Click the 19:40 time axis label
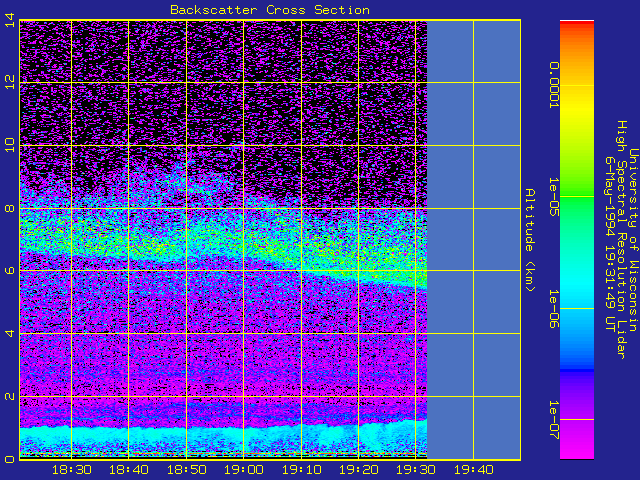Screen dimensions: 640x480 pos(474,470)
